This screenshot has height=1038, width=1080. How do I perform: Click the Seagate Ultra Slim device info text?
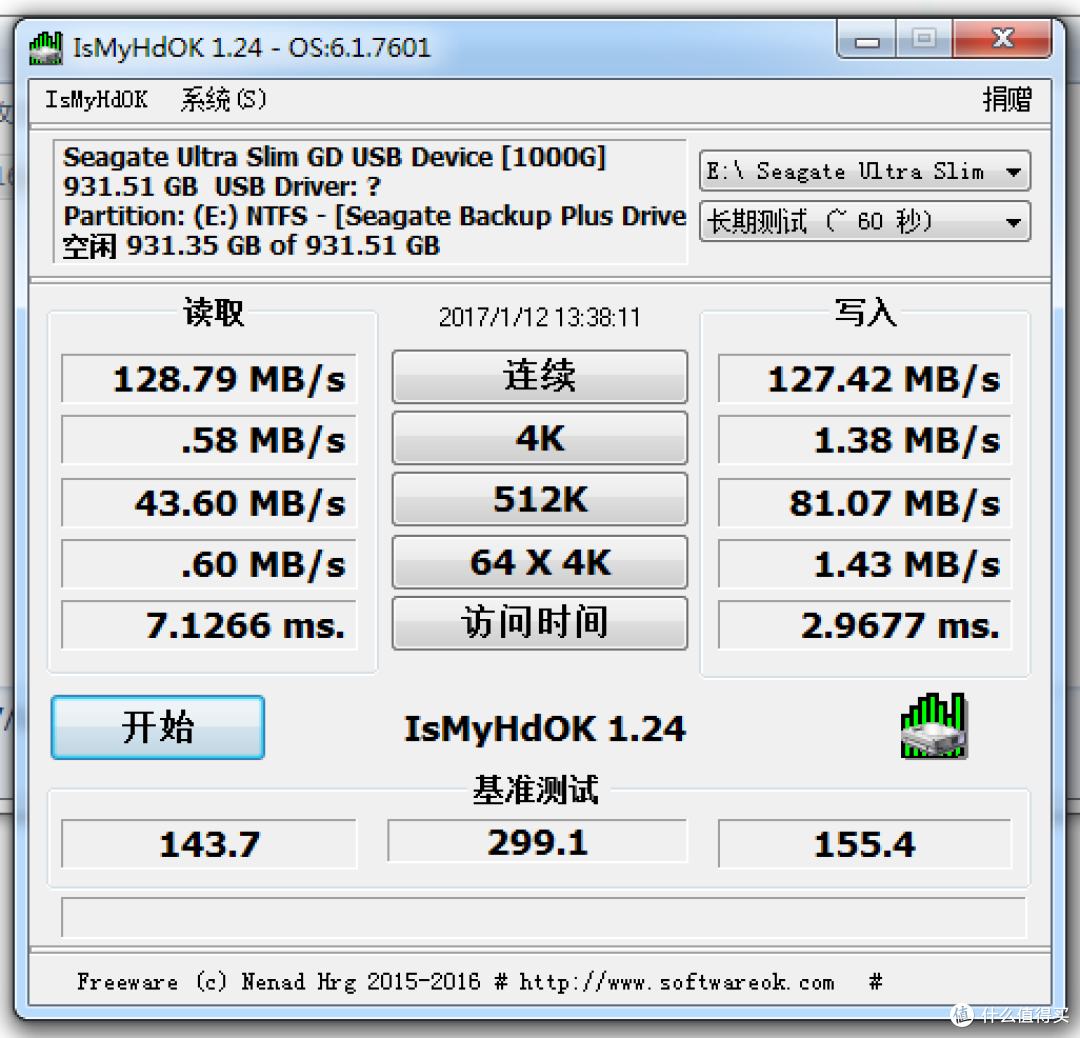coord(370,201)
